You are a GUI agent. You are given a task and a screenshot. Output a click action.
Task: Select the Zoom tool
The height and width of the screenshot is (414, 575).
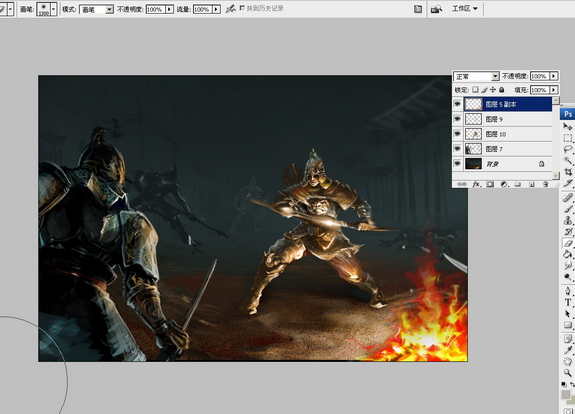[568, 373]
